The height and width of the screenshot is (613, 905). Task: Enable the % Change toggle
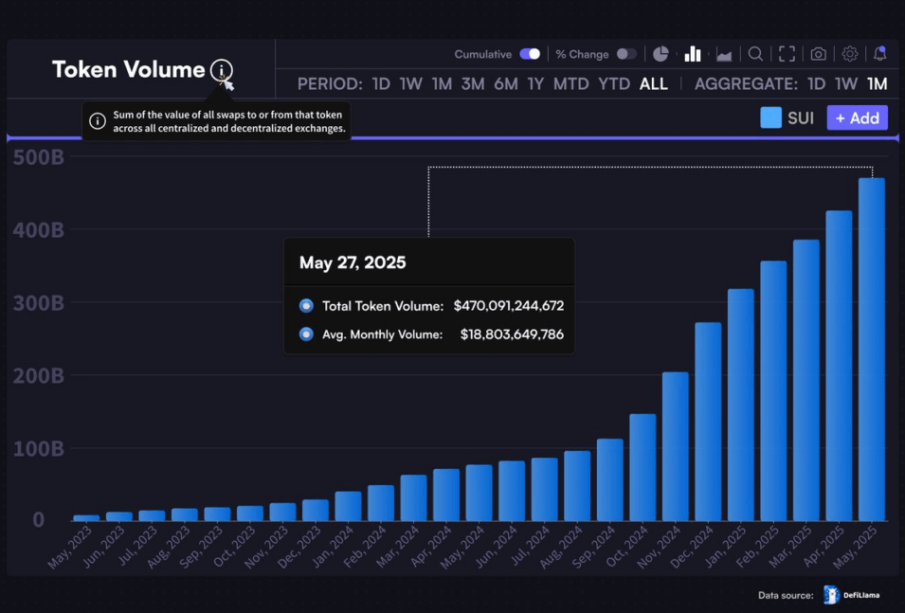click(626, 54)
